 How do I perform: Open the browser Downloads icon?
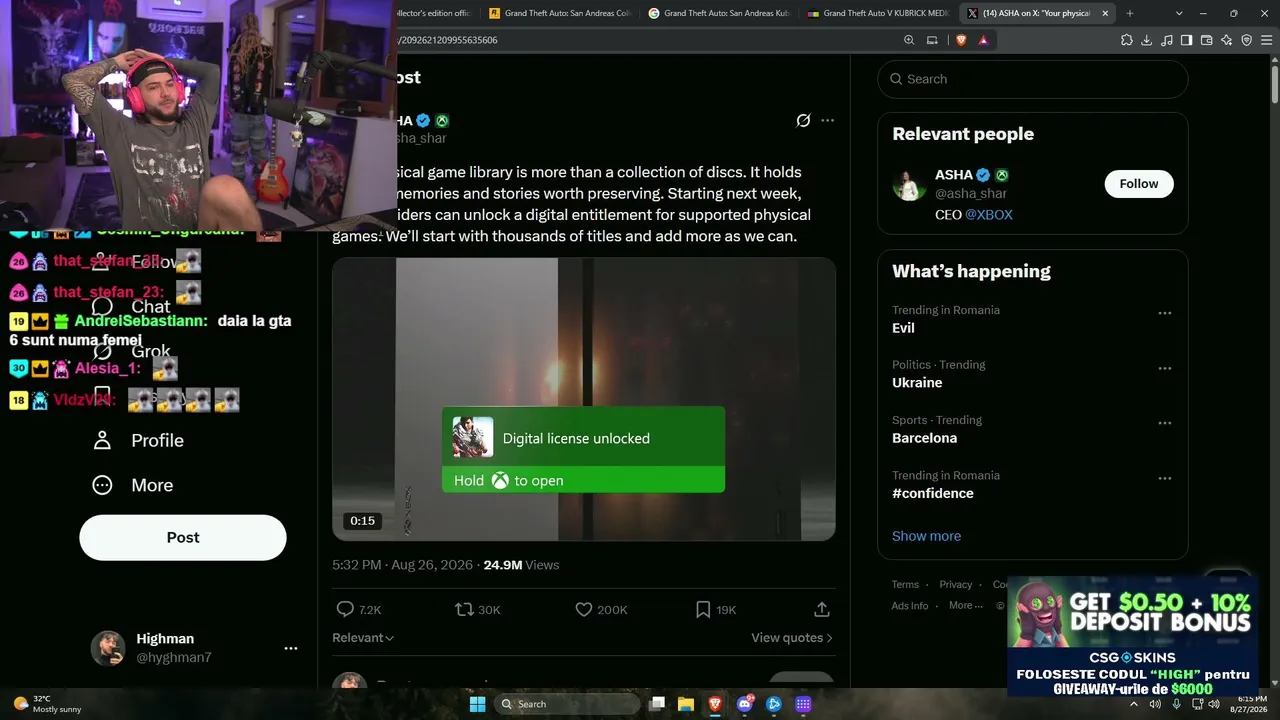[1147, 40]
